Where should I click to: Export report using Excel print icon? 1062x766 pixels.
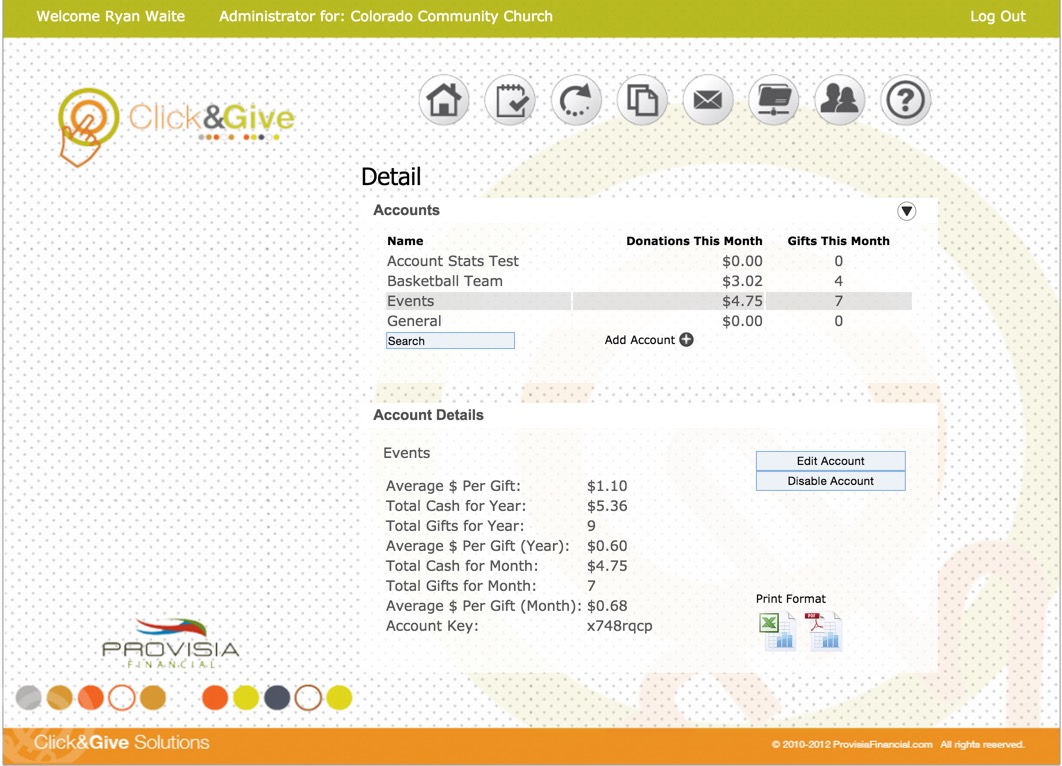tap(777, 631)
